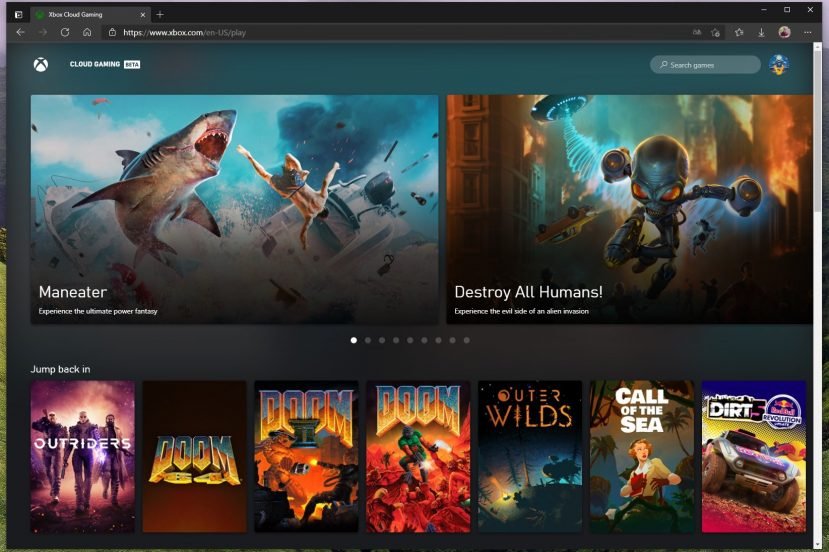Select the second carousel dot
Image resolution: width=829 pixels, height=552 pixels.
368,341
